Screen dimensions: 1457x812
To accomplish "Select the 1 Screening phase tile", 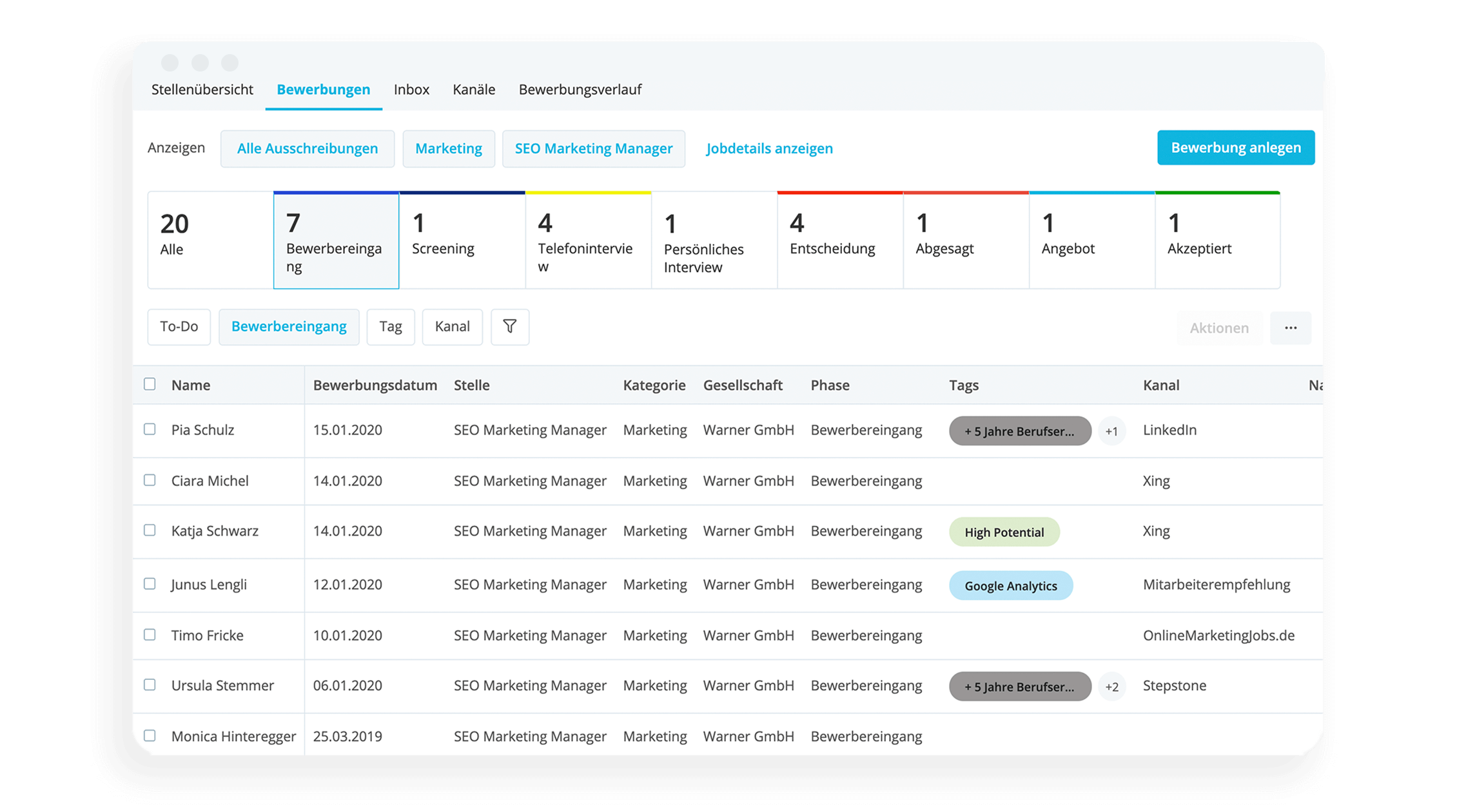I will point(462,240).
